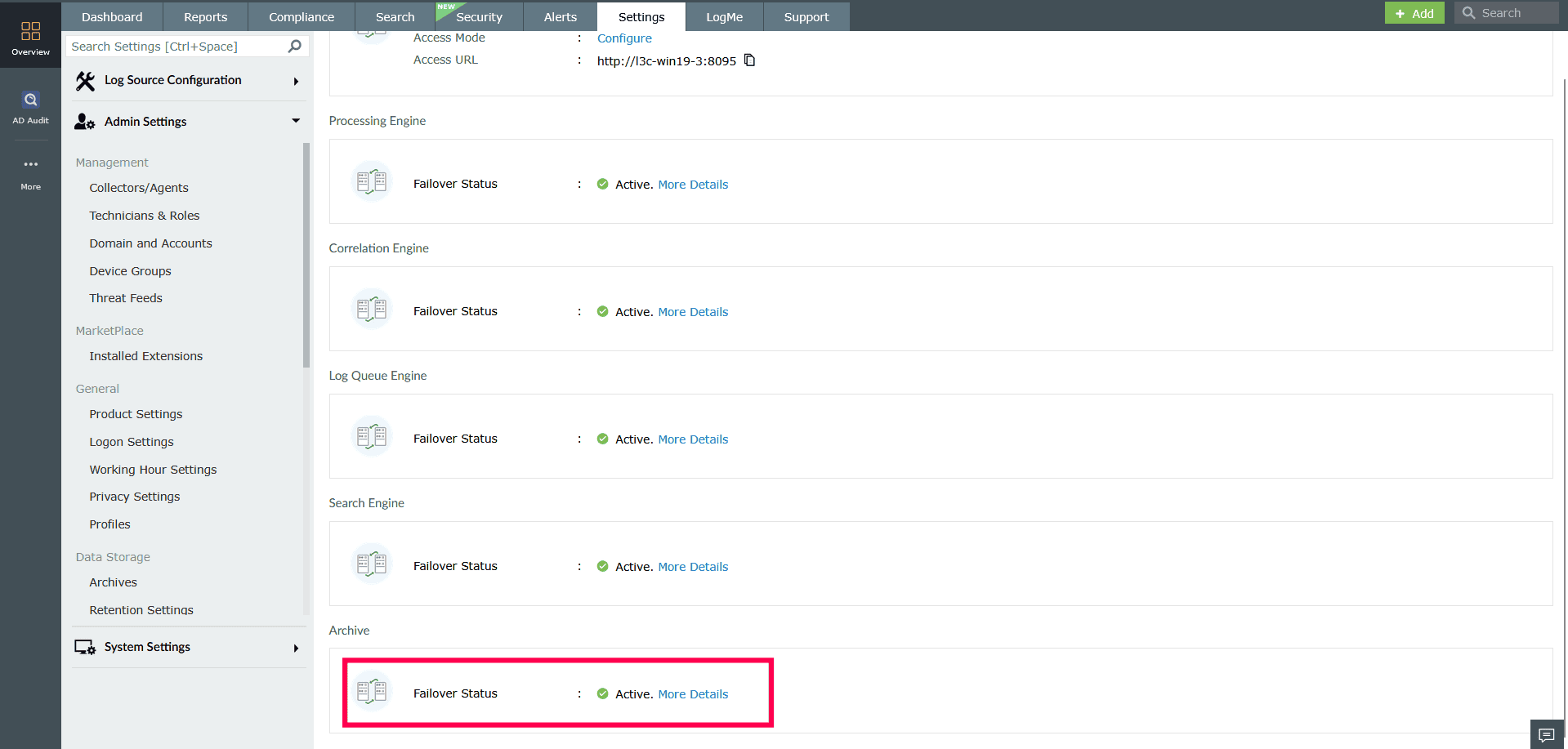Open More Details for the Archive failover status

click(692, 693)
